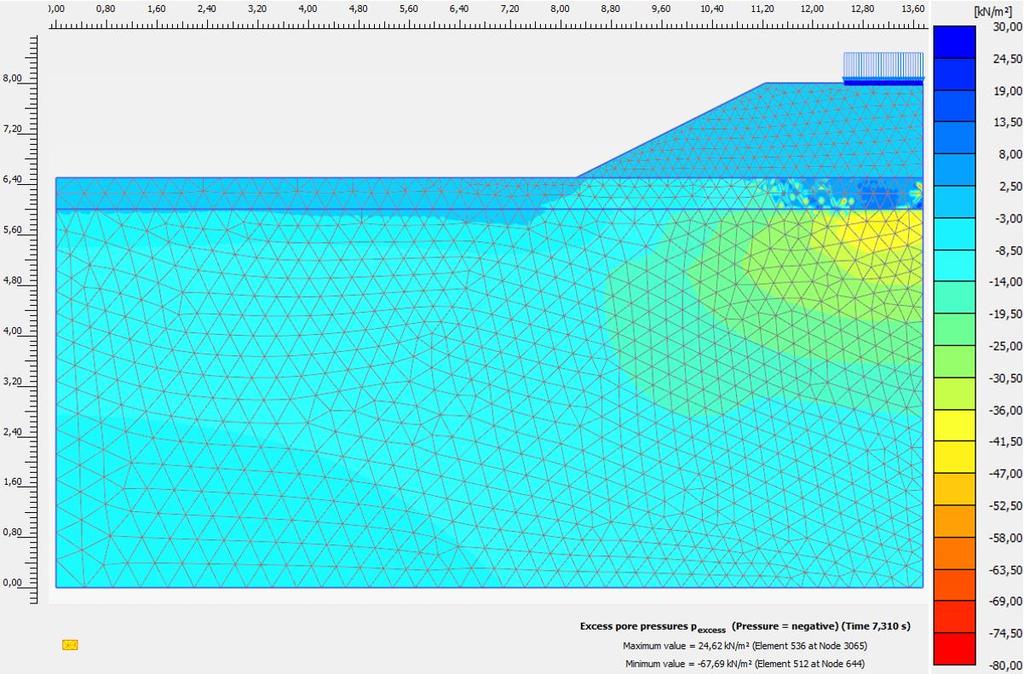Pick the green legend band between -19,50 and -25,00
Viewport: 1024px width, 674px height.
pyautogui.click(x=954, y=330)
